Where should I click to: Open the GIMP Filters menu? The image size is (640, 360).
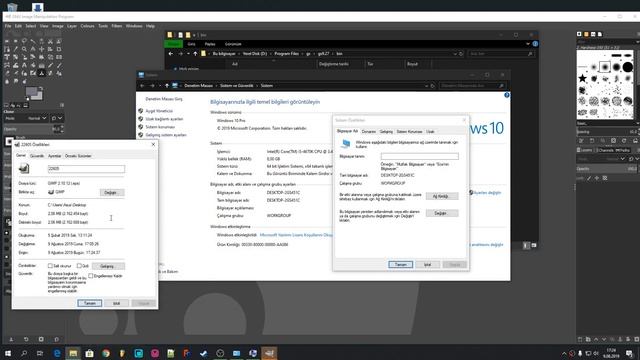(117, 26)
